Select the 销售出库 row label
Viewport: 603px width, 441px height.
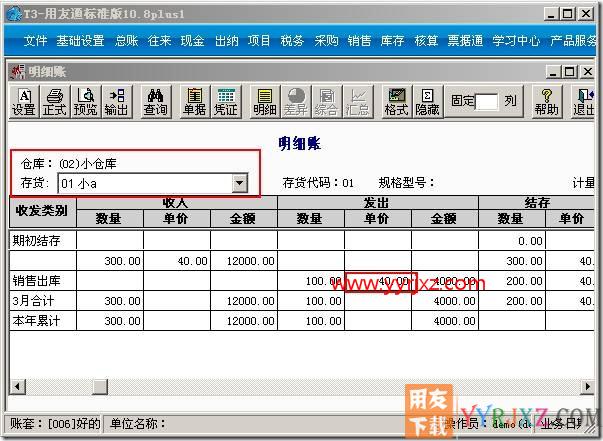click(x=36, y=281)
